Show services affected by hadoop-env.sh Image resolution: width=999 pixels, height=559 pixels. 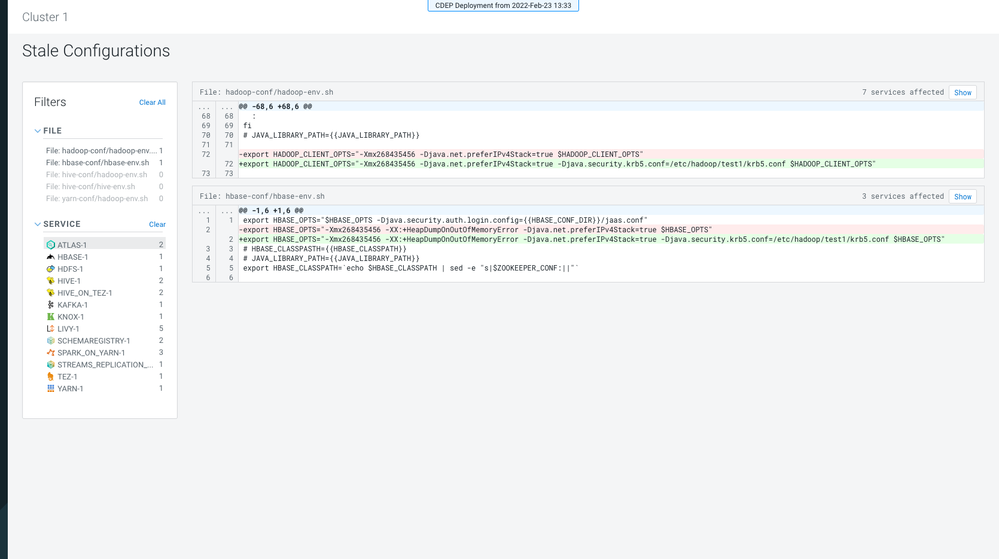coord(963,92)
